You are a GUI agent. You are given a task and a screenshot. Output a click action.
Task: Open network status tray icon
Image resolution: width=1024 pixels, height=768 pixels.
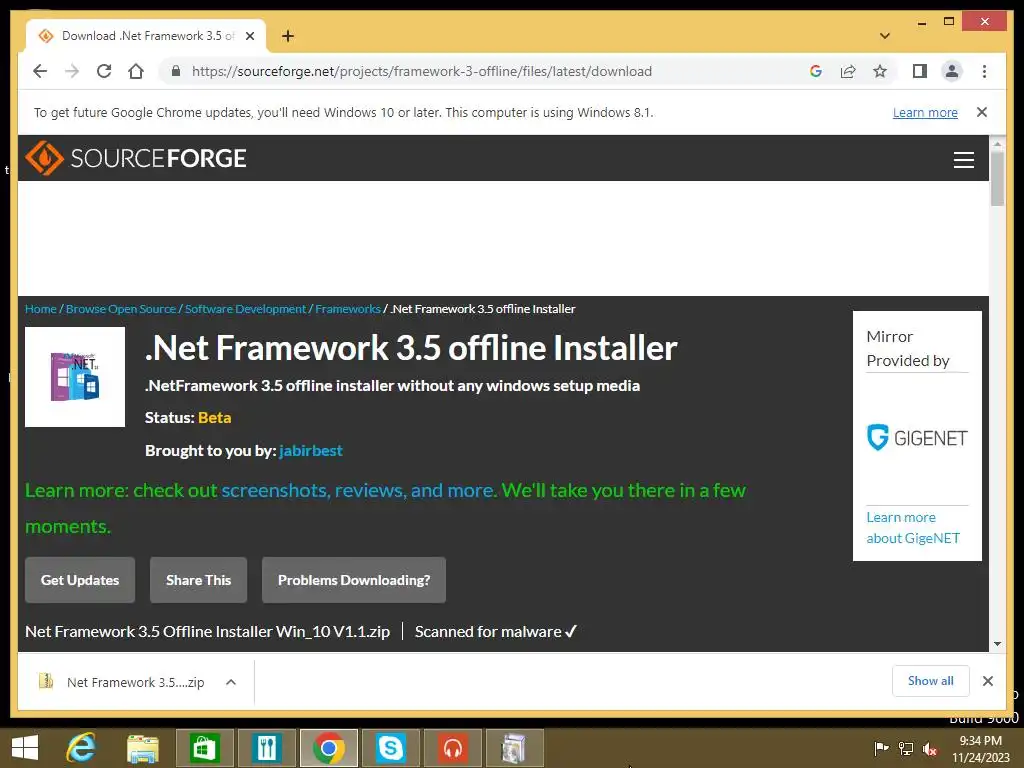tap(906, 748)
